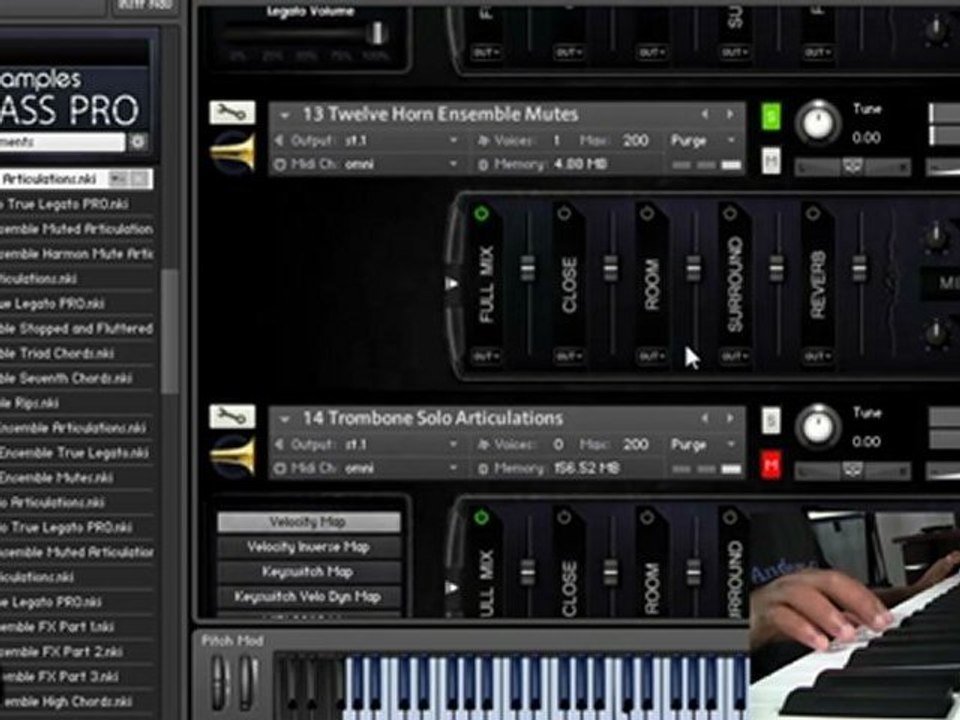Image resolution: width=960 pixels, height=720 pixels.
Task: Click the Legato Volume slider handle
Action: (x=378, y=33)
